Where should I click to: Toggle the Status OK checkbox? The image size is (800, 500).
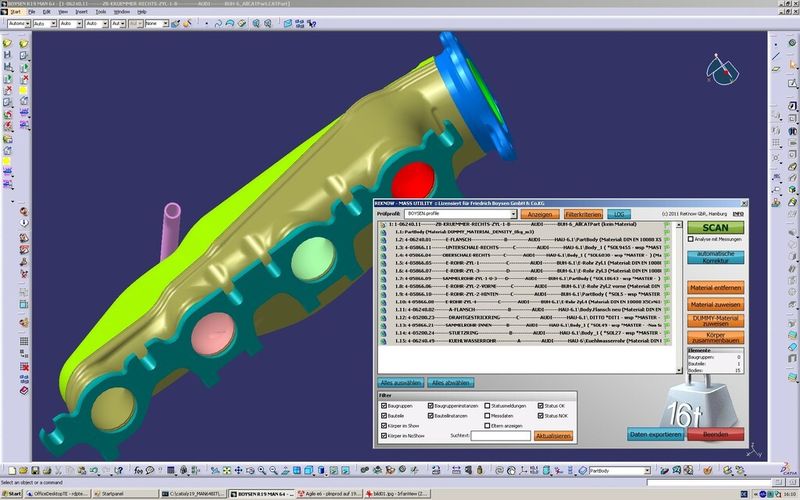pyautogui.click(x=540, y=406)
